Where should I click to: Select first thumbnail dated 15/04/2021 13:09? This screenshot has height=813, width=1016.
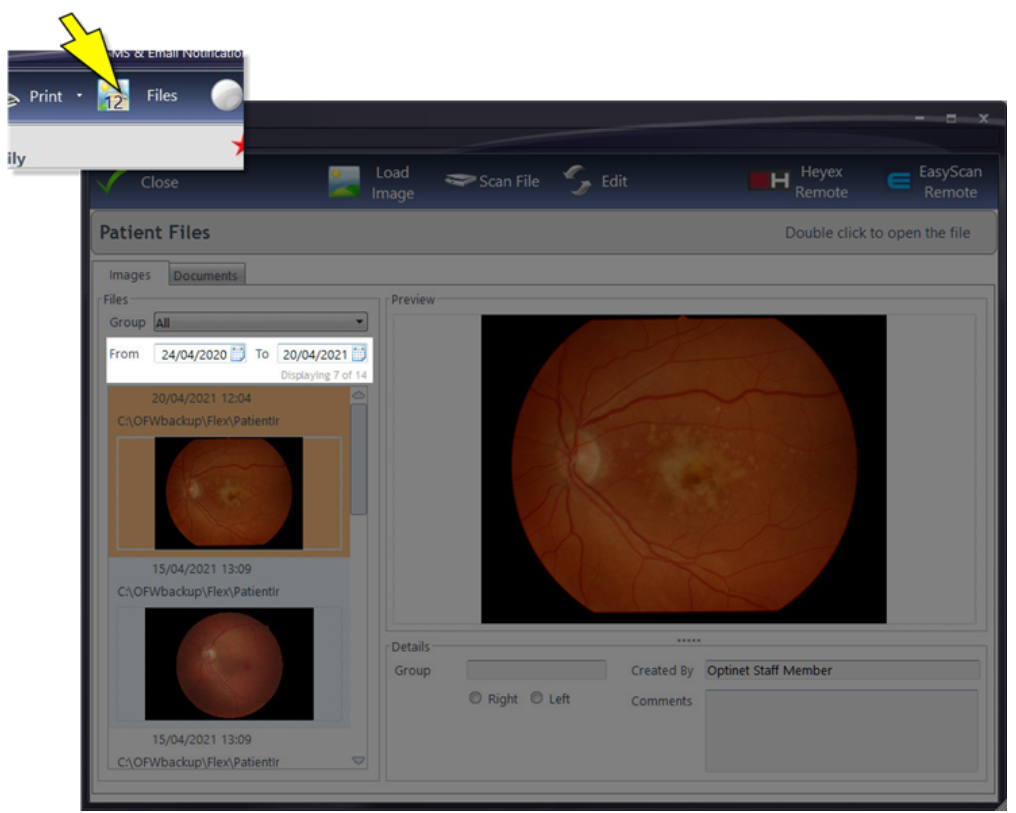click(x=229, y=663)
